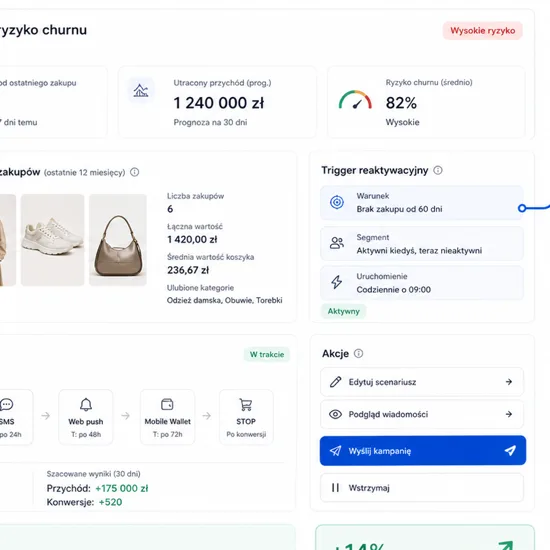
Task: Click the W trakcie status label
Action: point(267,354)
